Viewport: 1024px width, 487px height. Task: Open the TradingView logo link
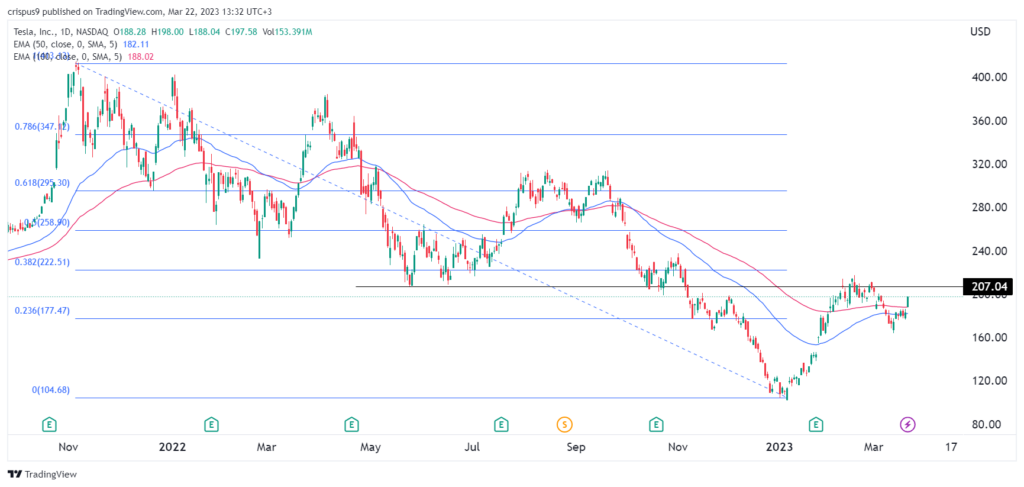tap(42, 474)
